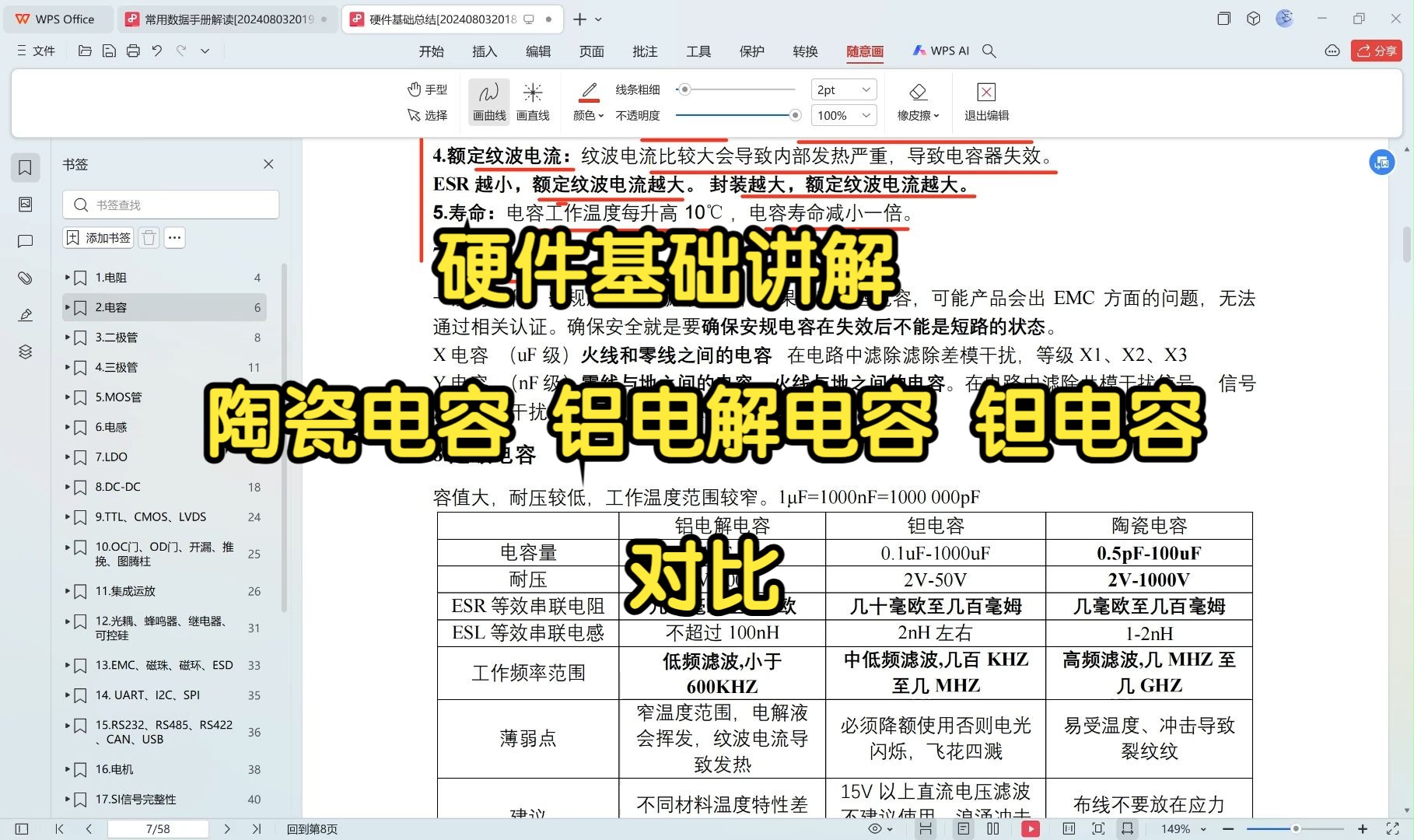Expand the 3.二极管 bookmark
The width and height of the screenshot is (1414, 840).
click(x=68, y=337)
